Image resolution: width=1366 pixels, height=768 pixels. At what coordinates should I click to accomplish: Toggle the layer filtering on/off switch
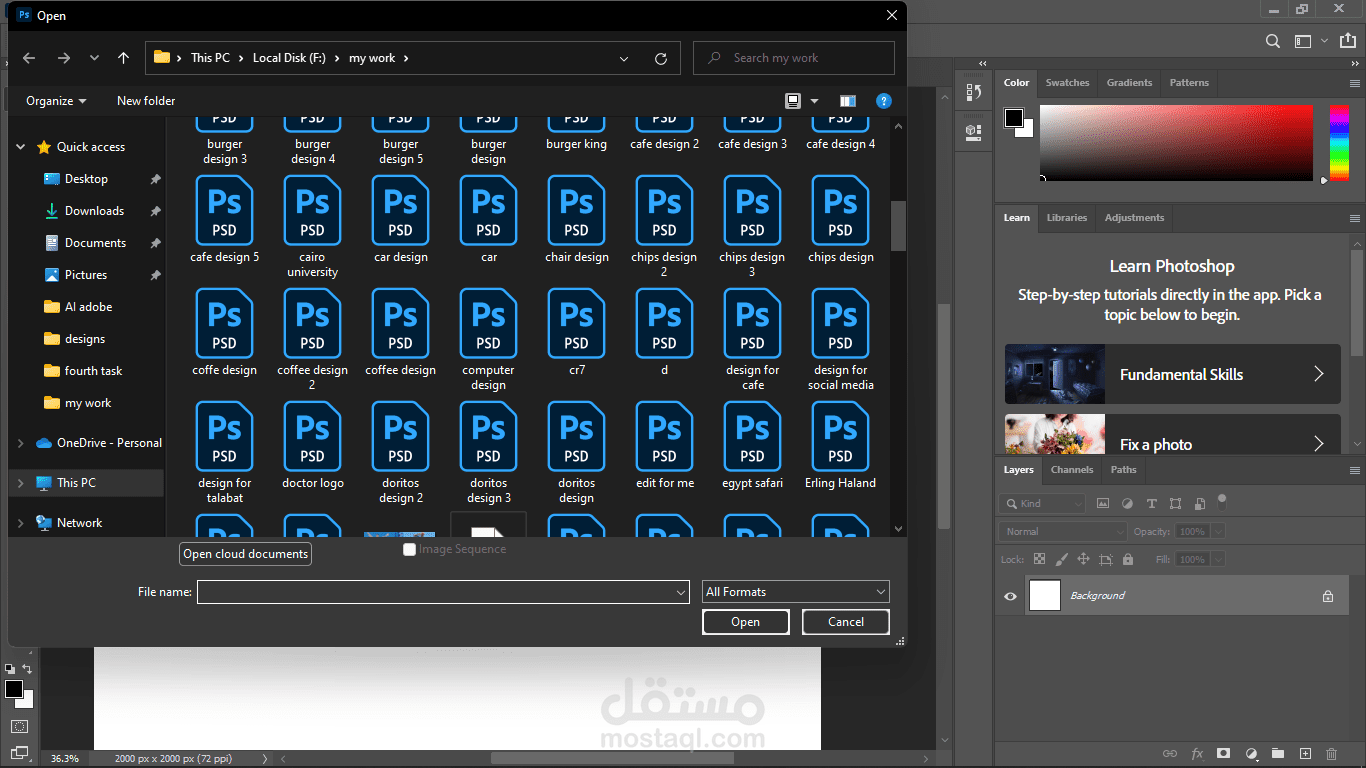click(1221, 502)
